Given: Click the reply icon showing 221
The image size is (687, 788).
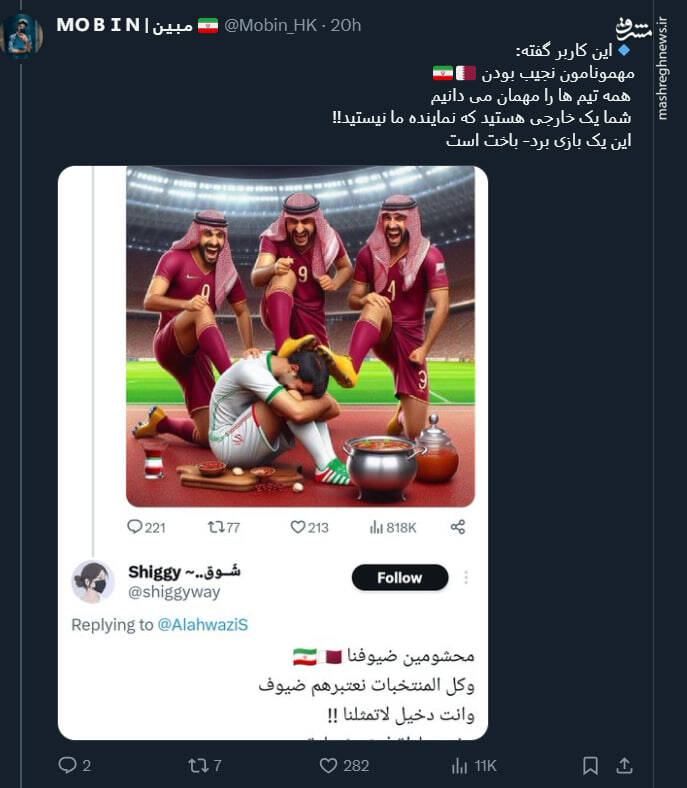Looking at the screenshot, I should [135, 527].
